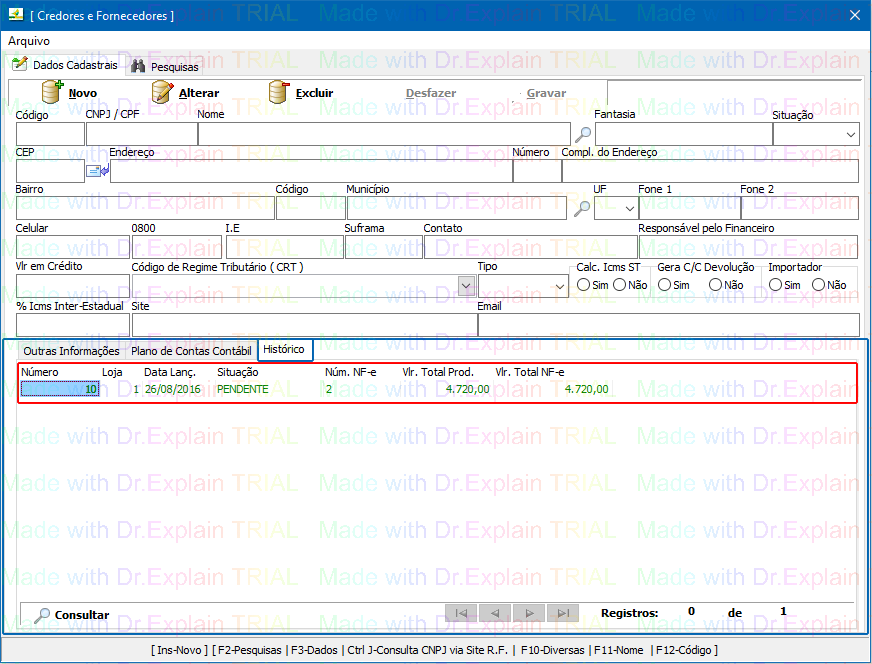Open the Plano de Contas Contábil tab

pos(191,351)
